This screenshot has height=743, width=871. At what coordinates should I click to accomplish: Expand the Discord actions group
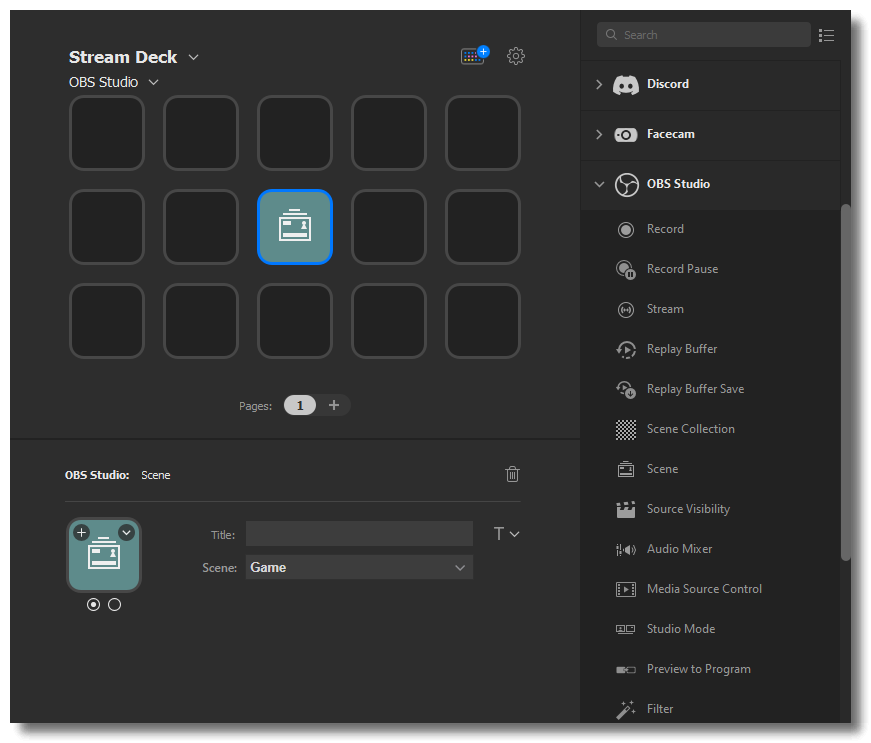(598, 84)
